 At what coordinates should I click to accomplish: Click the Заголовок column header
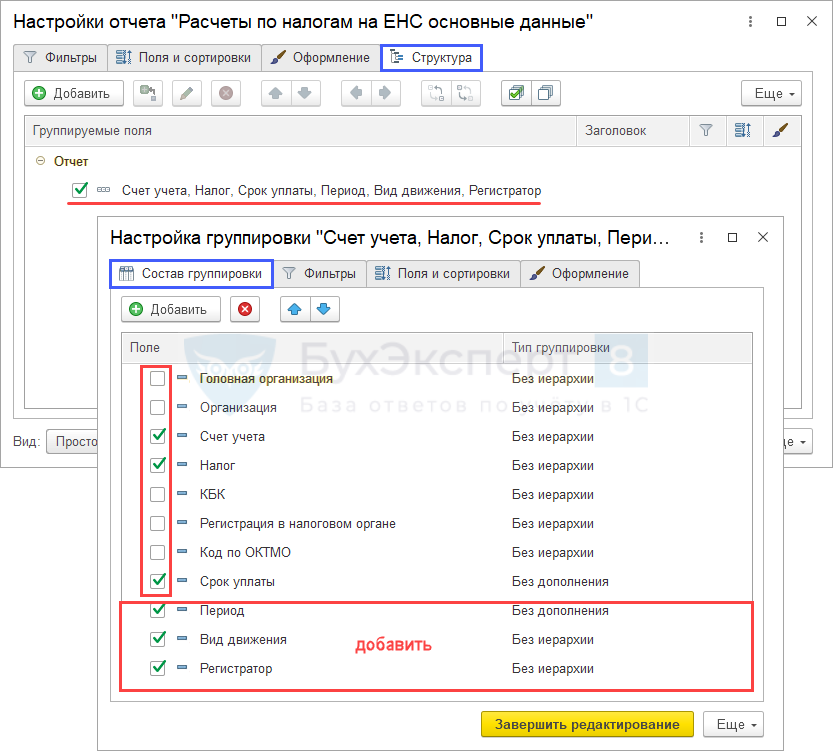pyautogui.click(x=633, y=131)
